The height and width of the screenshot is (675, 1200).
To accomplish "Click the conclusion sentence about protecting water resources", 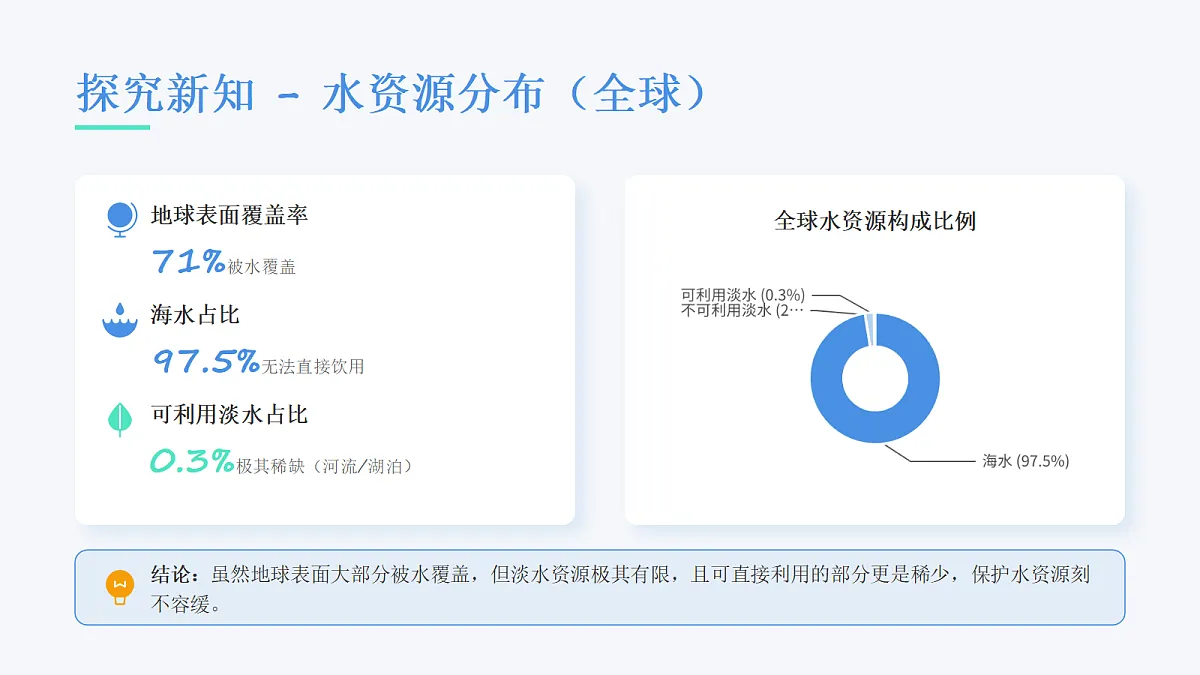I will pos(620,590).
